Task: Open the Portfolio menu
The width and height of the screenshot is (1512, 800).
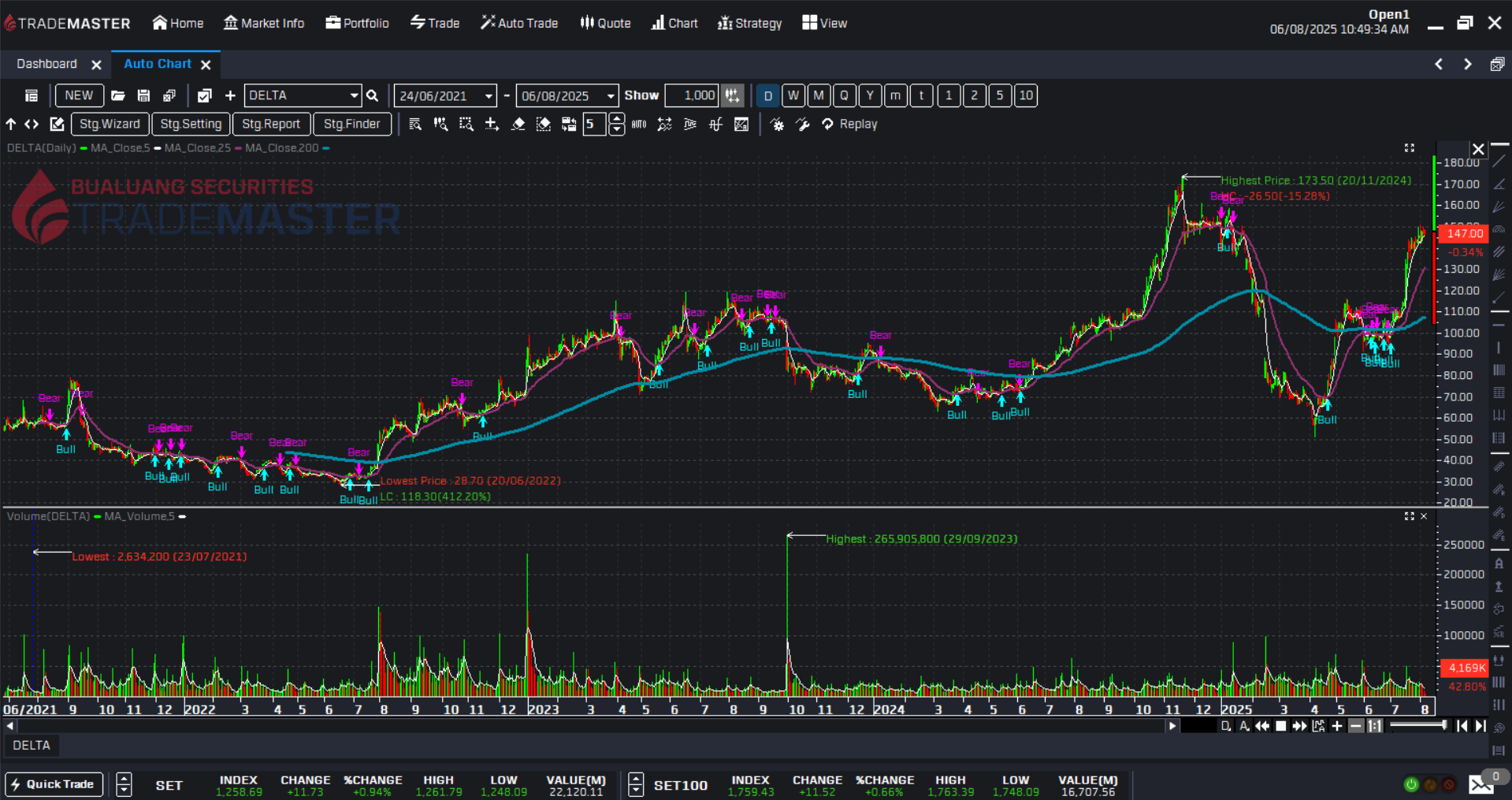Action: [x=357, y=23]
